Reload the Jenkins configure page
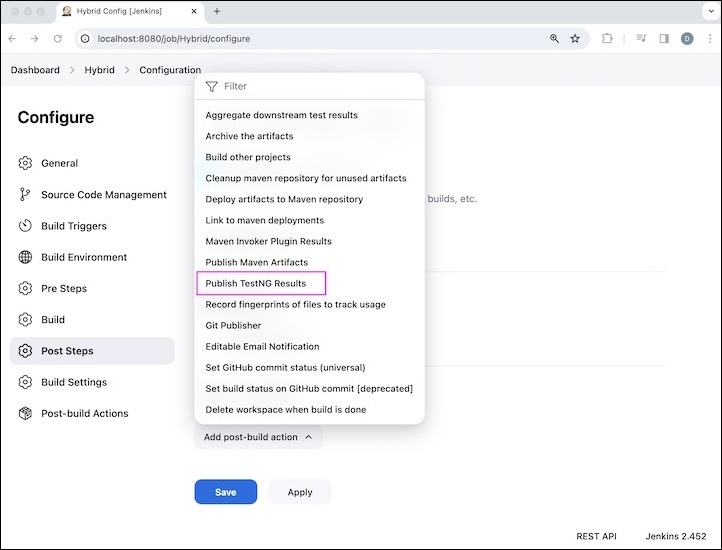 pyautogui.click(x=58, y=39)
